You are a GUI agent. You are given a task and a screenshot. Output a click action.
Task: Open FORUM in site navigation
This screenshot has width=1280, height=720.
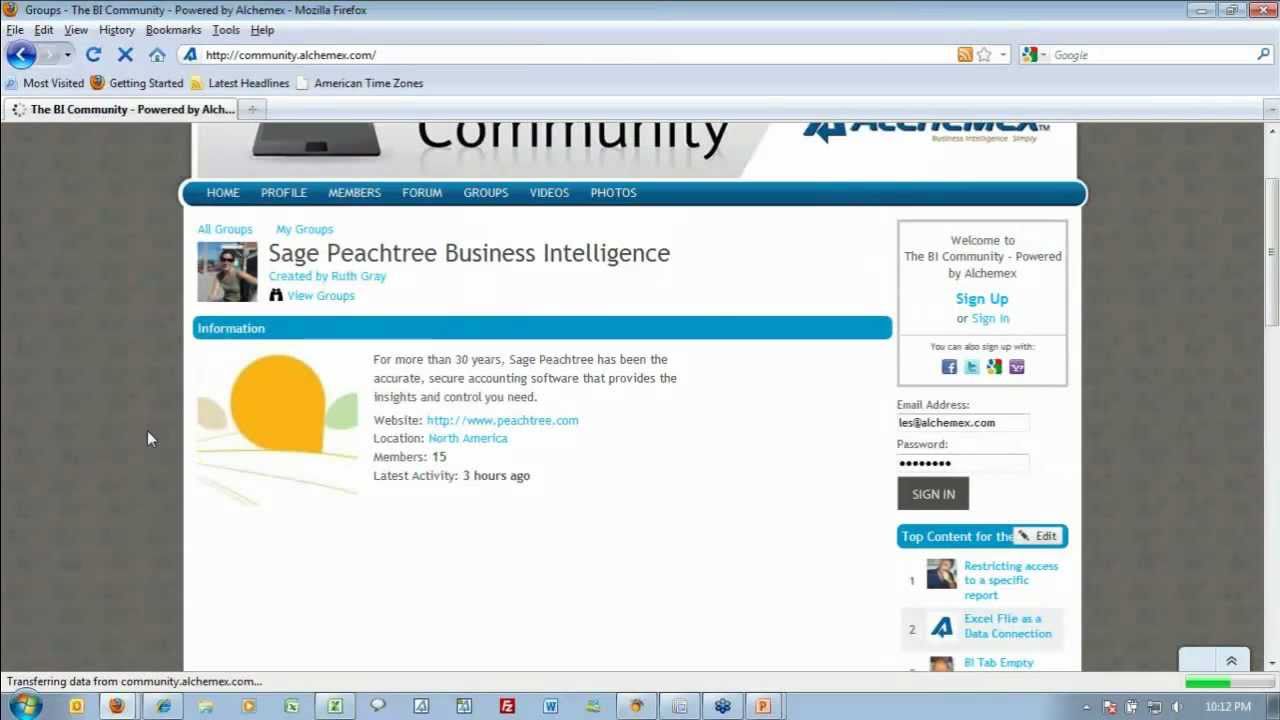(422, 193)
